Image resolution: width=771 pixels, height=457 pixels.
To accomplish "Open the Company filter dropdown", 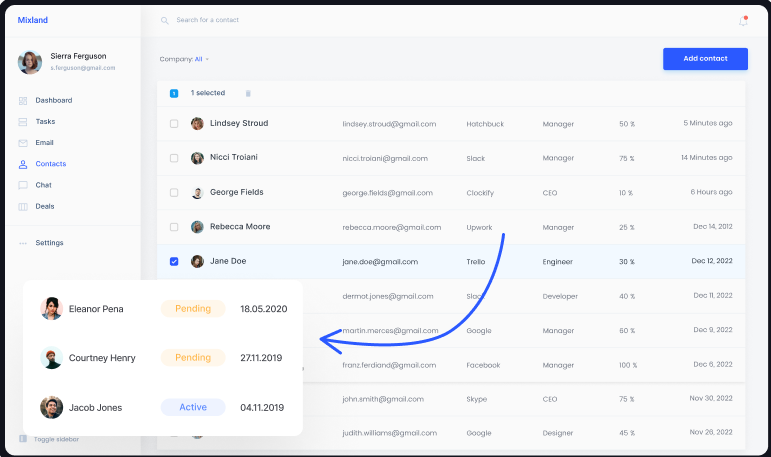I will click(x=185, y=59).
